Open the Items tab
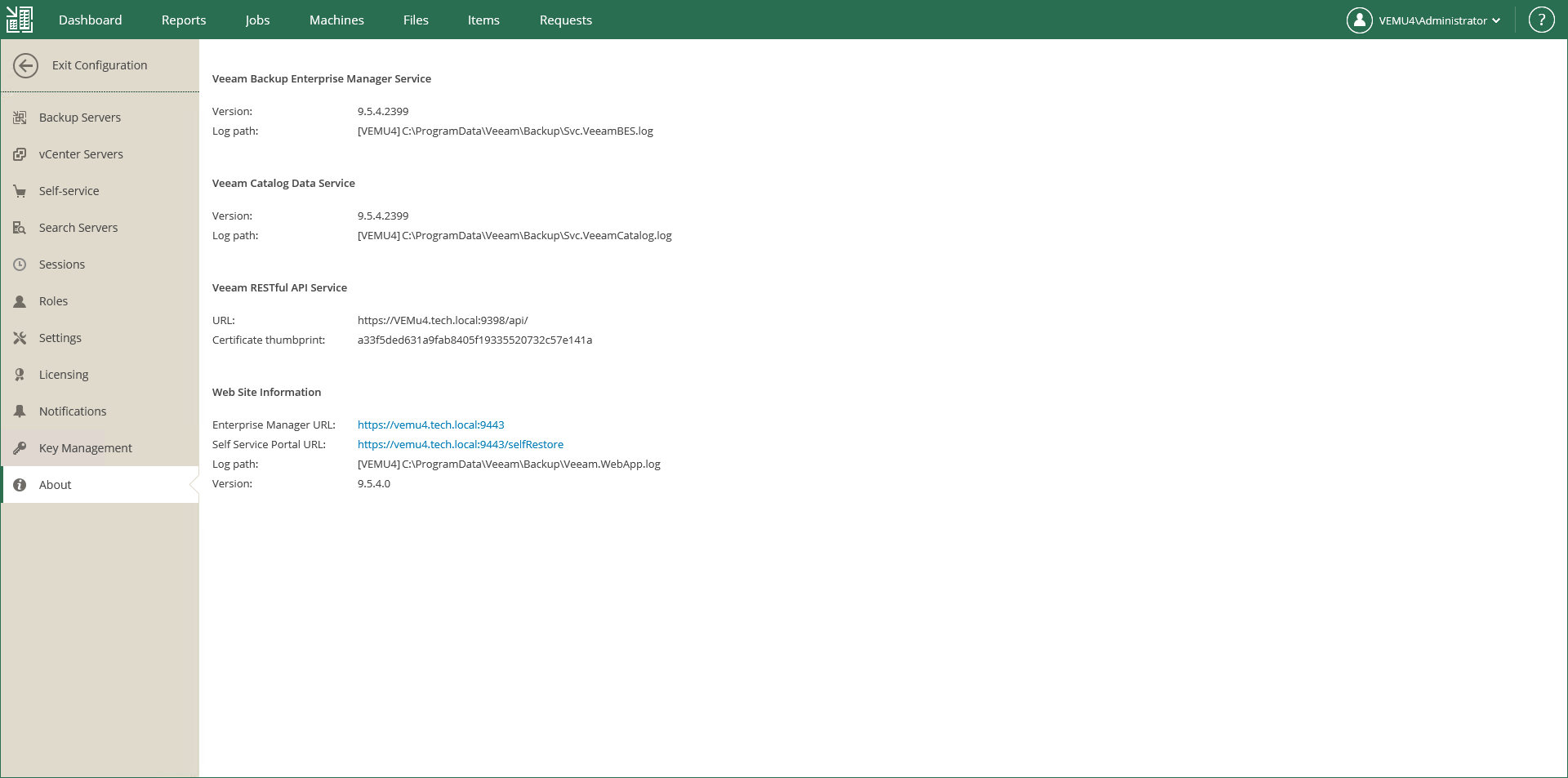1568x778 pixels. 483,20
